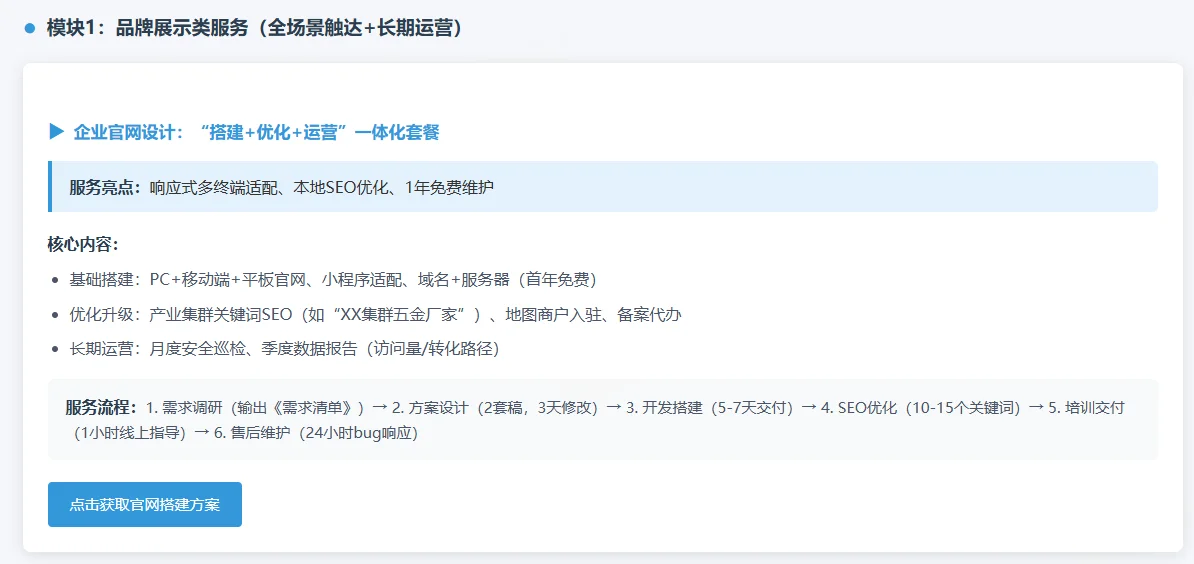
Task: Click the 点击获取官网搭建方案 button
Action: pyautogui.click(x=145, y=505)
